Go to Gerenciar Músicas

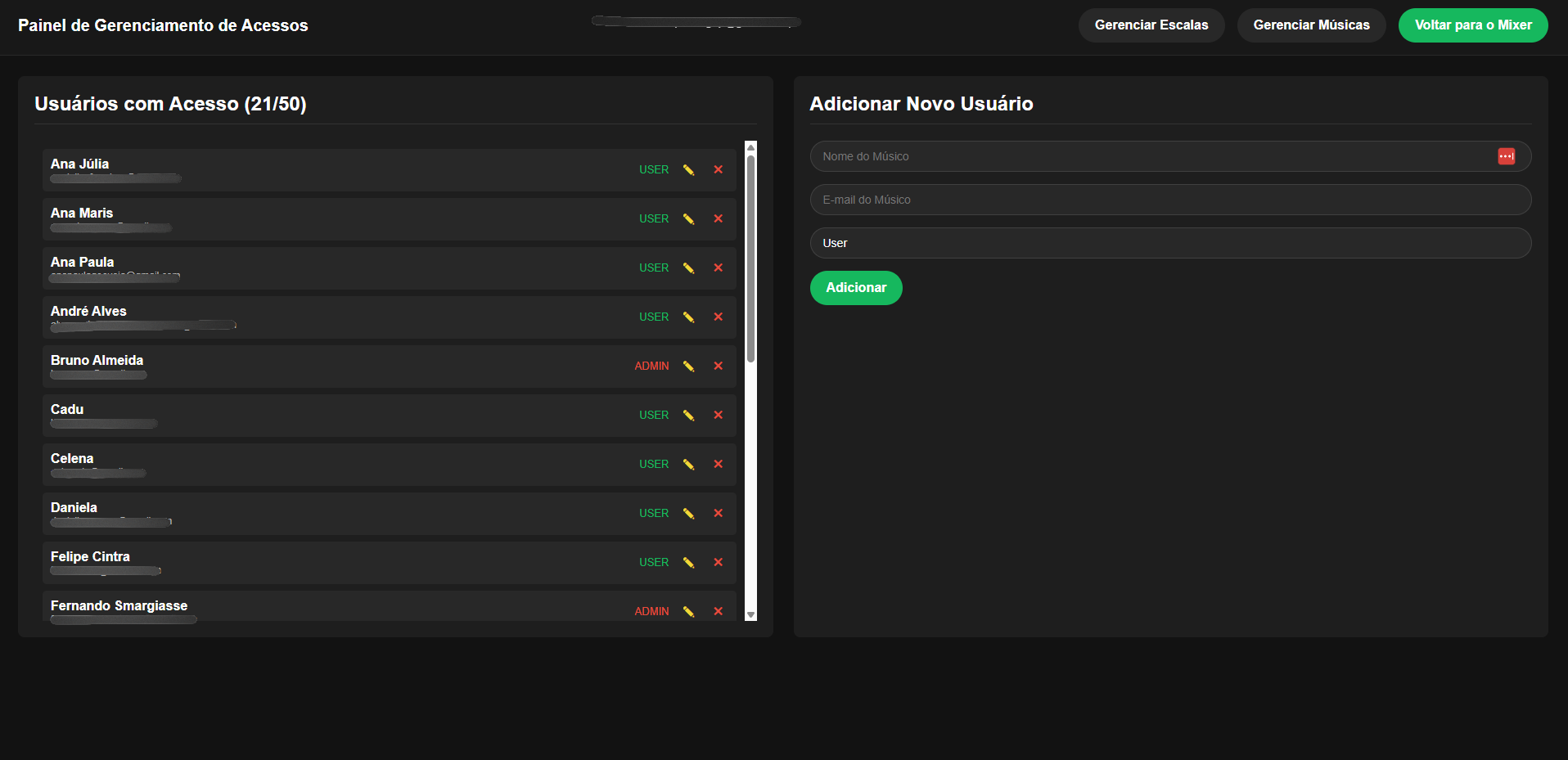1310,25
